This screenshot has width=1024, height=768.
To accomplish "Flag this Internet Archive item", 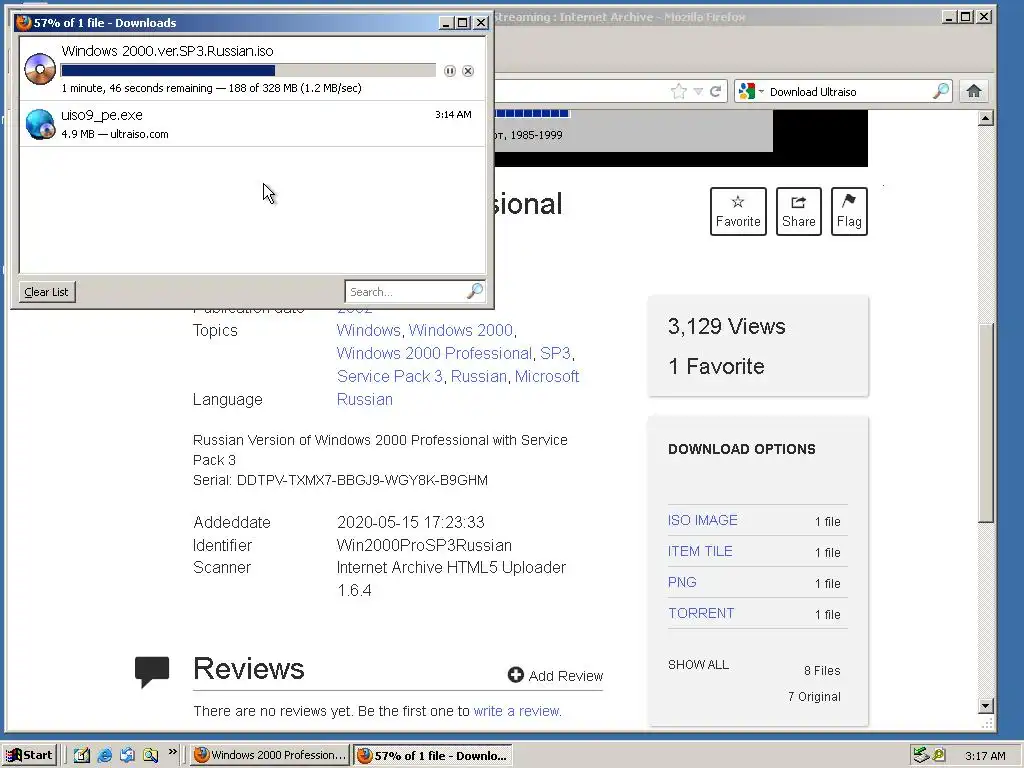I will coord(849,212).
